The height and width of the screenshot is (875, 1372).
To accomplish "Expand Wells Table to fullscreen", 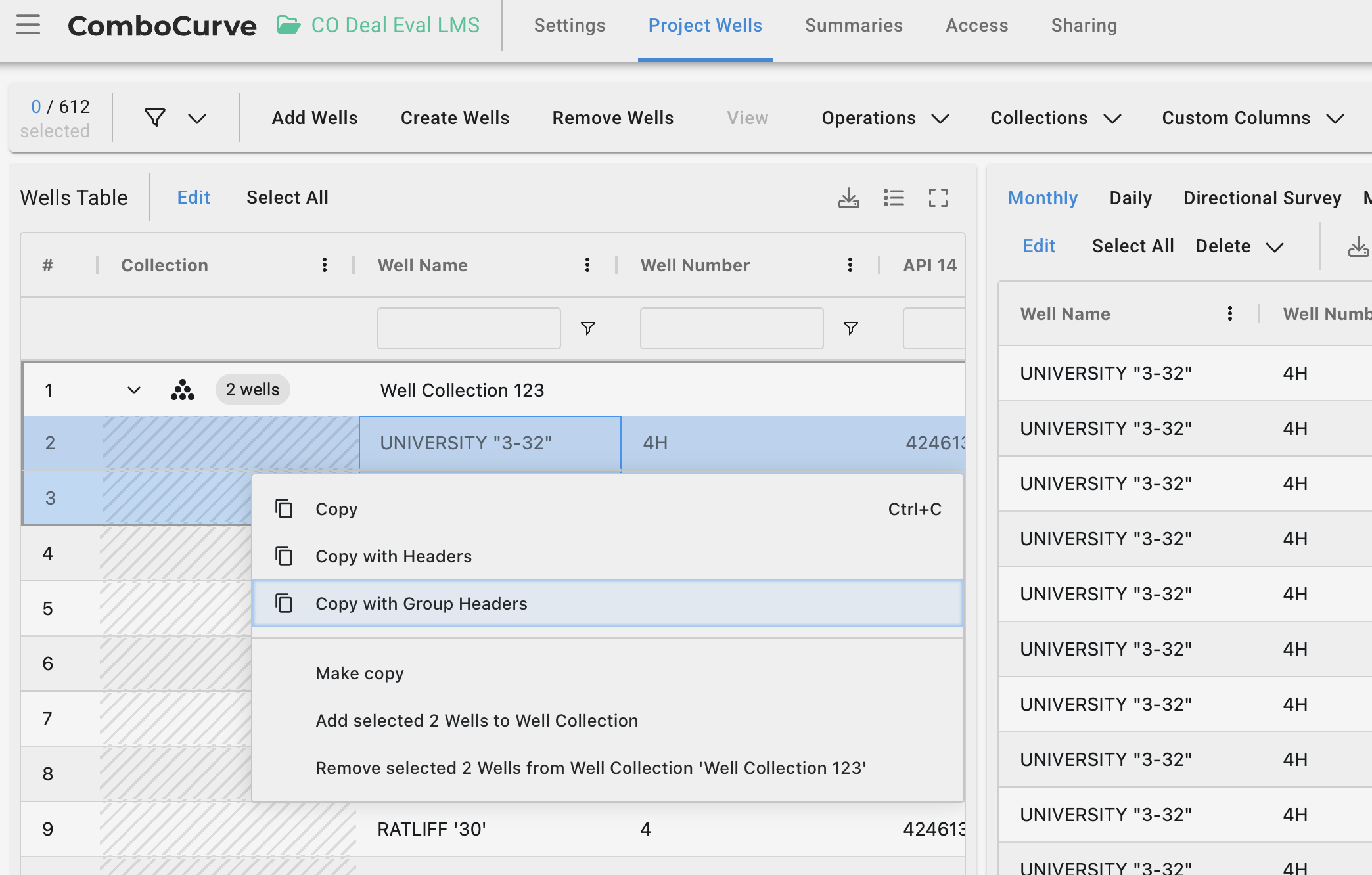I will (938, 198).
